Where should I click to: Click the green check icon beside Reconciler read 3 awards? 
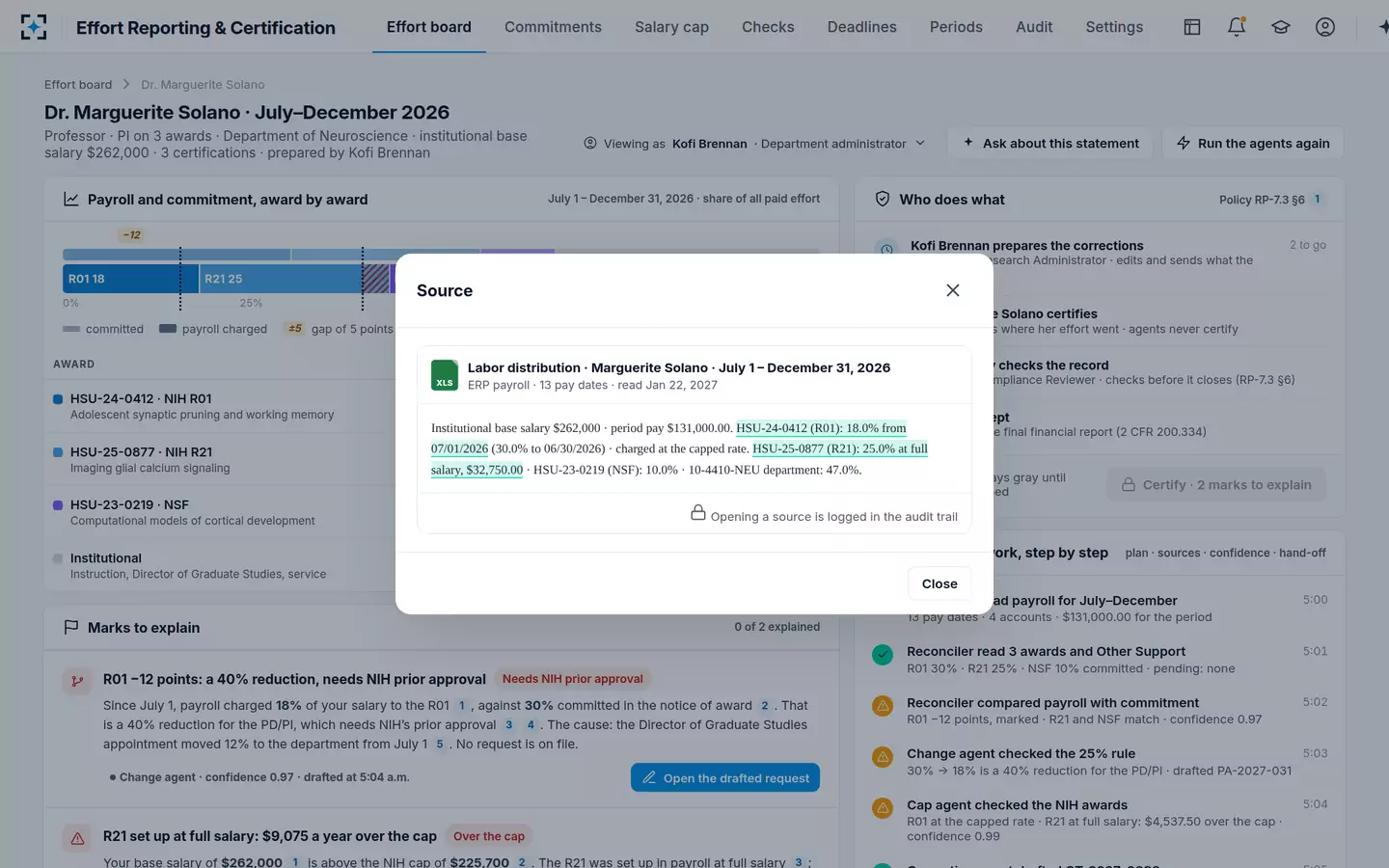(883, 655)
